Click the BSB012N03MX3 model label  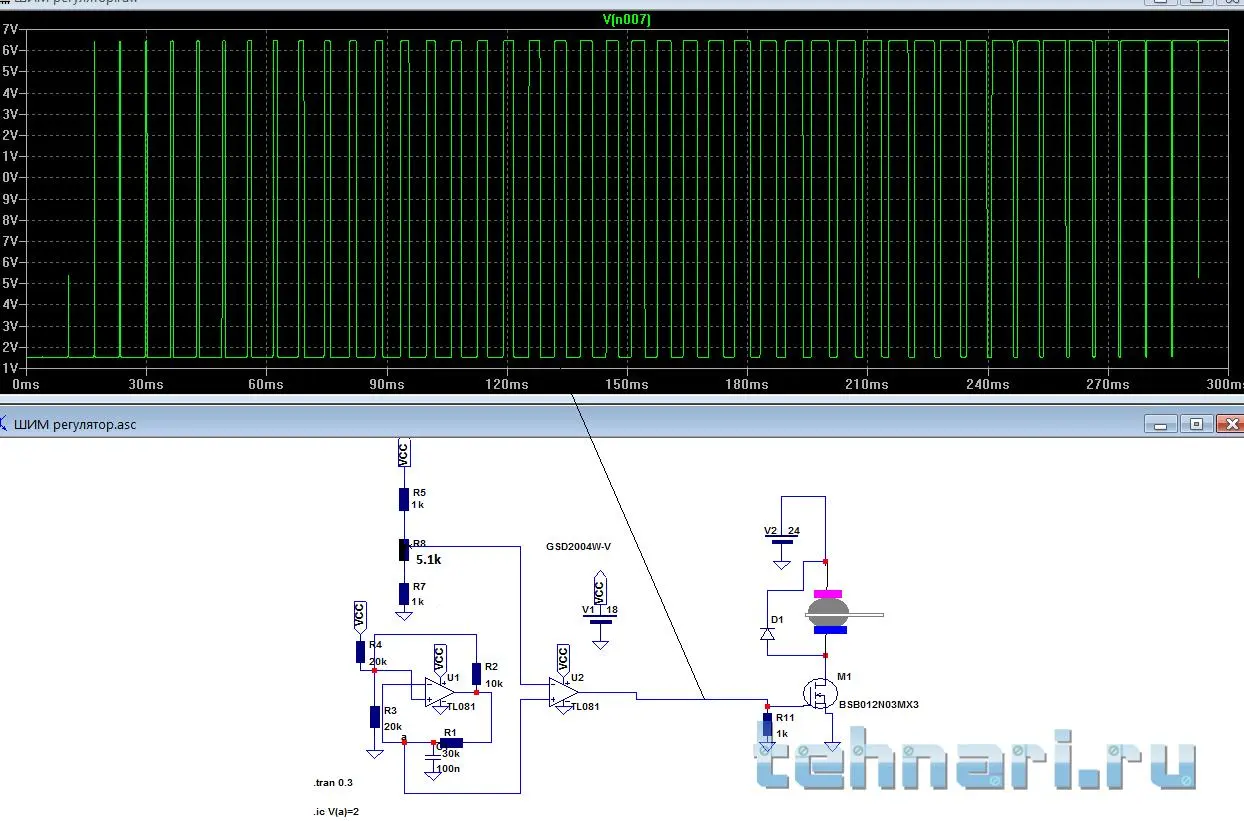[x=878, y=705]
